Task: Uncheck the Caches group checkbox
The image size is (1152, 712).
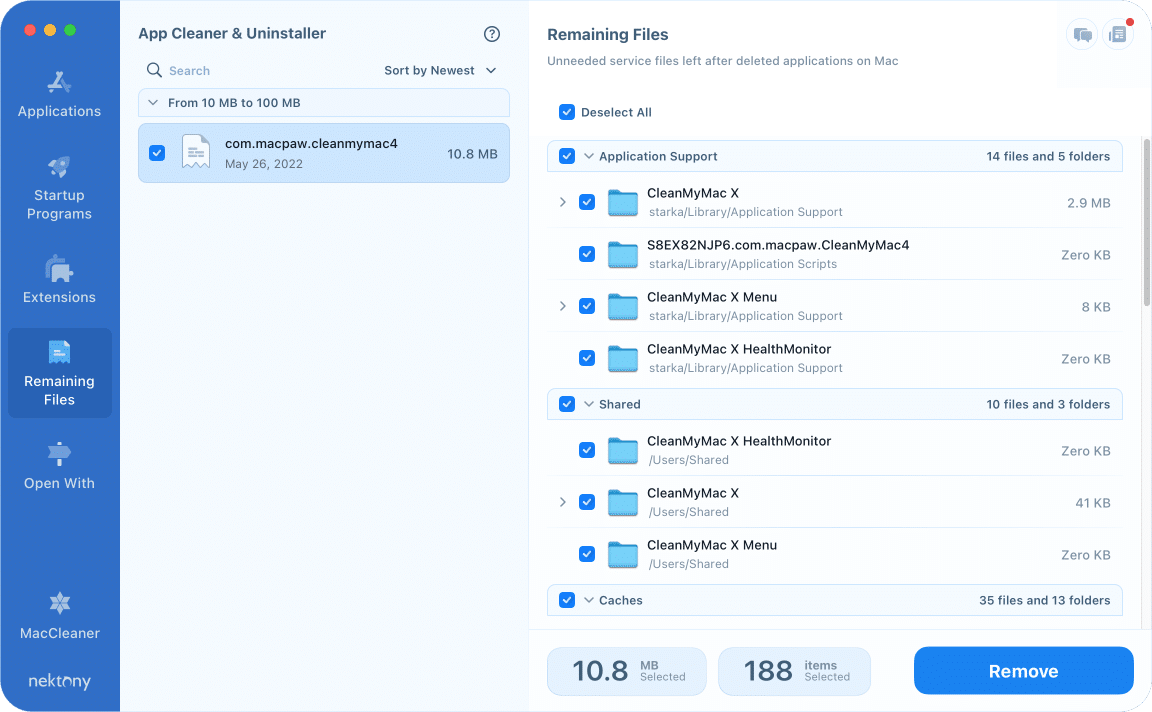Action: pyautogui.click(x=567, y=600)
